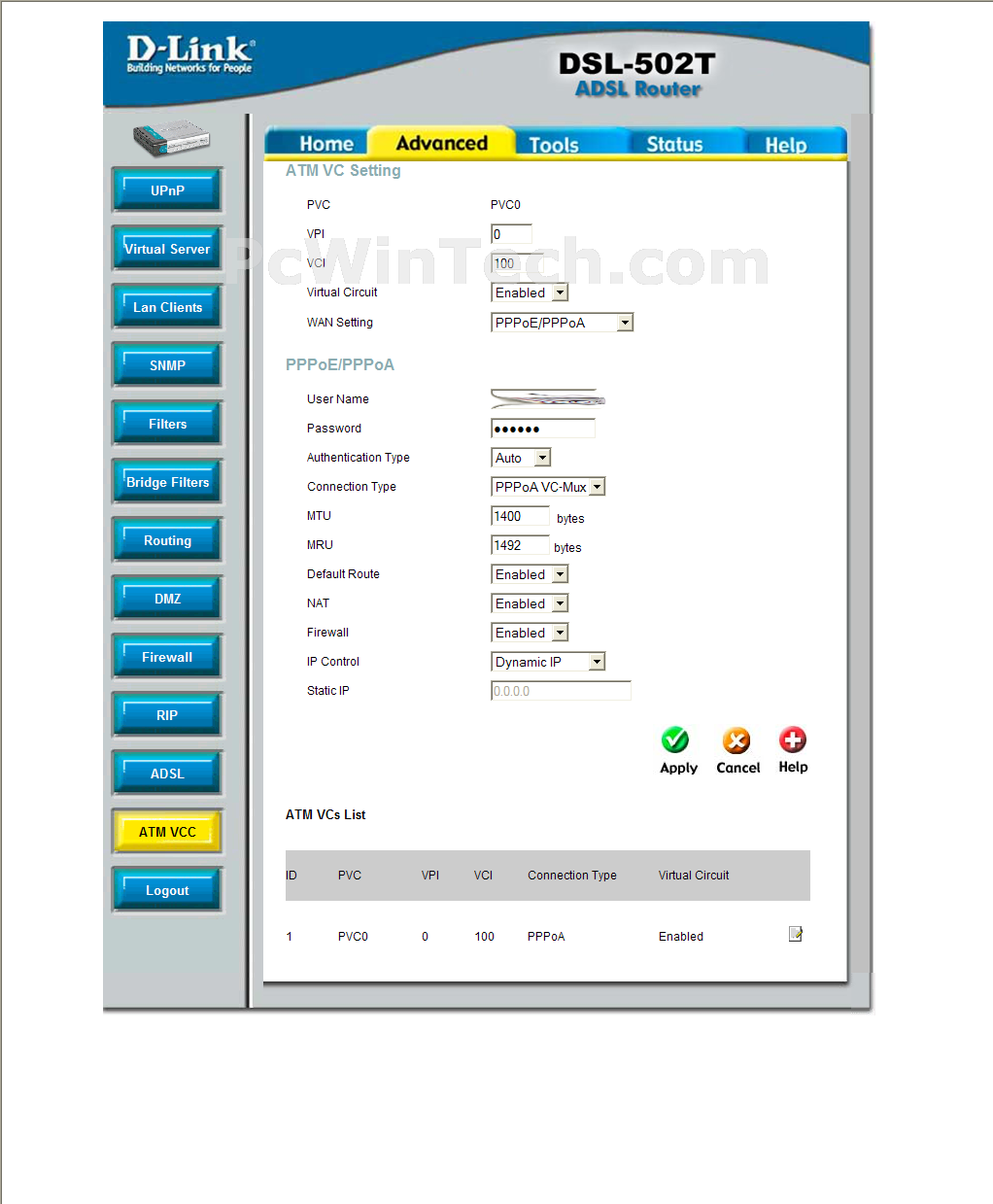Expand the NAT dropdown
The image size is (993, 1204).
pos(530,603)
